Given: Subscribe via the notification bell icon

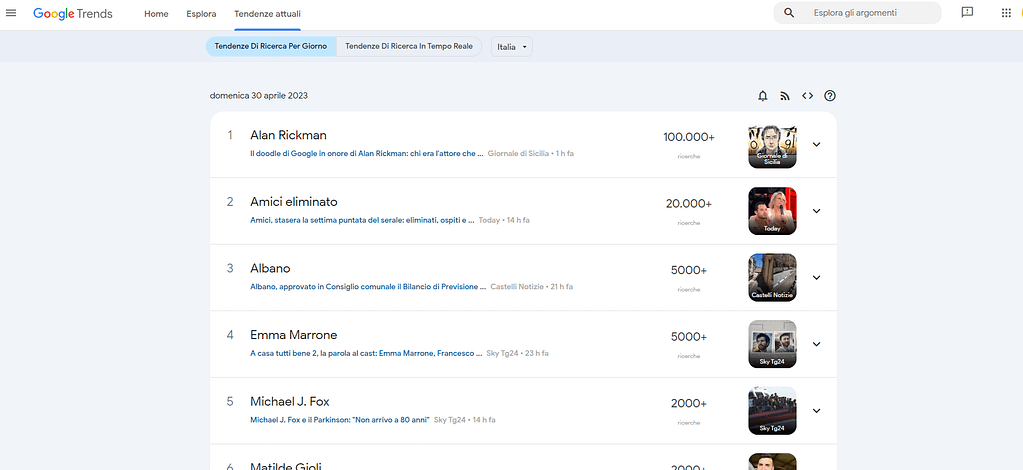Looking at the screenshot, I should [x=763, y=96].
